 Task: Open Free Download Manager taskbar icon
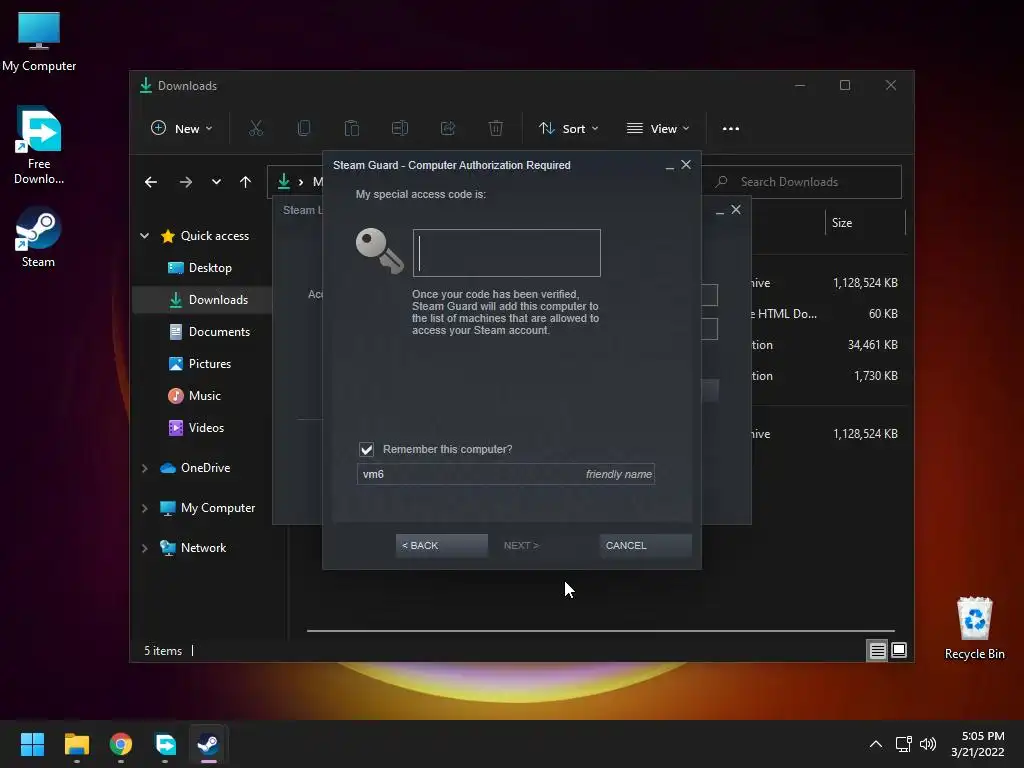point(165,744)
